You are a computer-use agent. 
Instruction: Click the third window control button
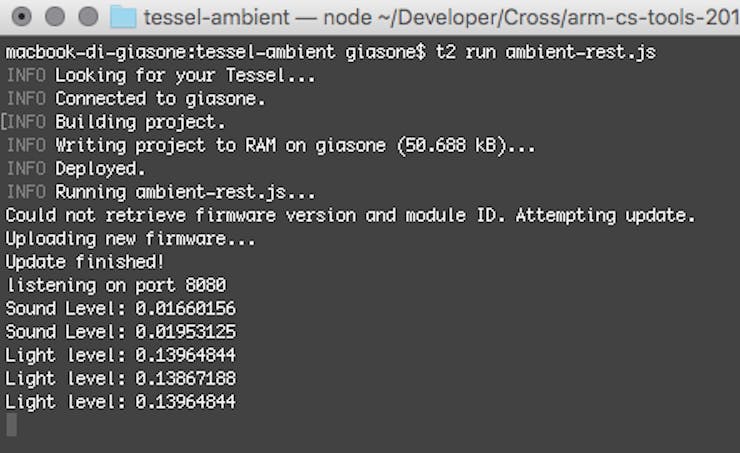click(88, 17)
